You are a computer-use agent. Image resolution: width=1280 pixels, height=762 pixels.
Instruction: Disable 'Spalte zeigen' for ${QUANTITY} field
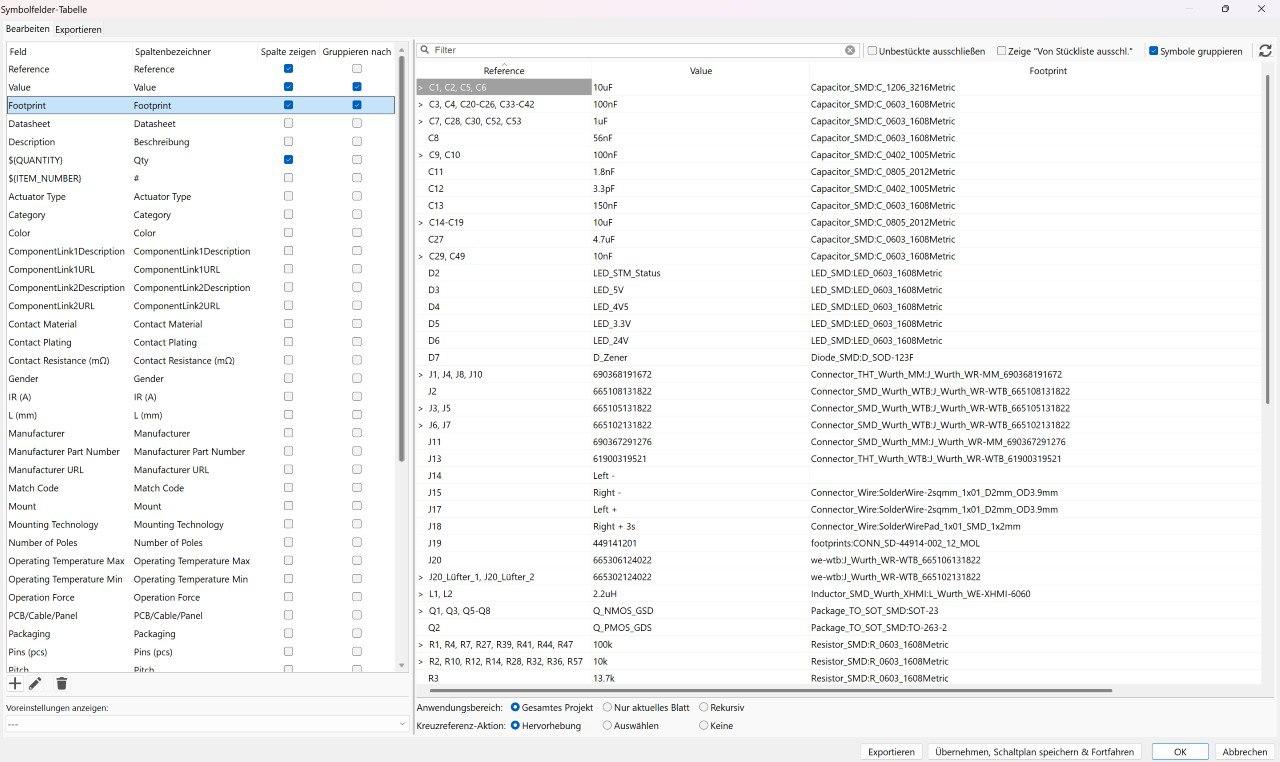pyautogui.click(x=288, y=160)
